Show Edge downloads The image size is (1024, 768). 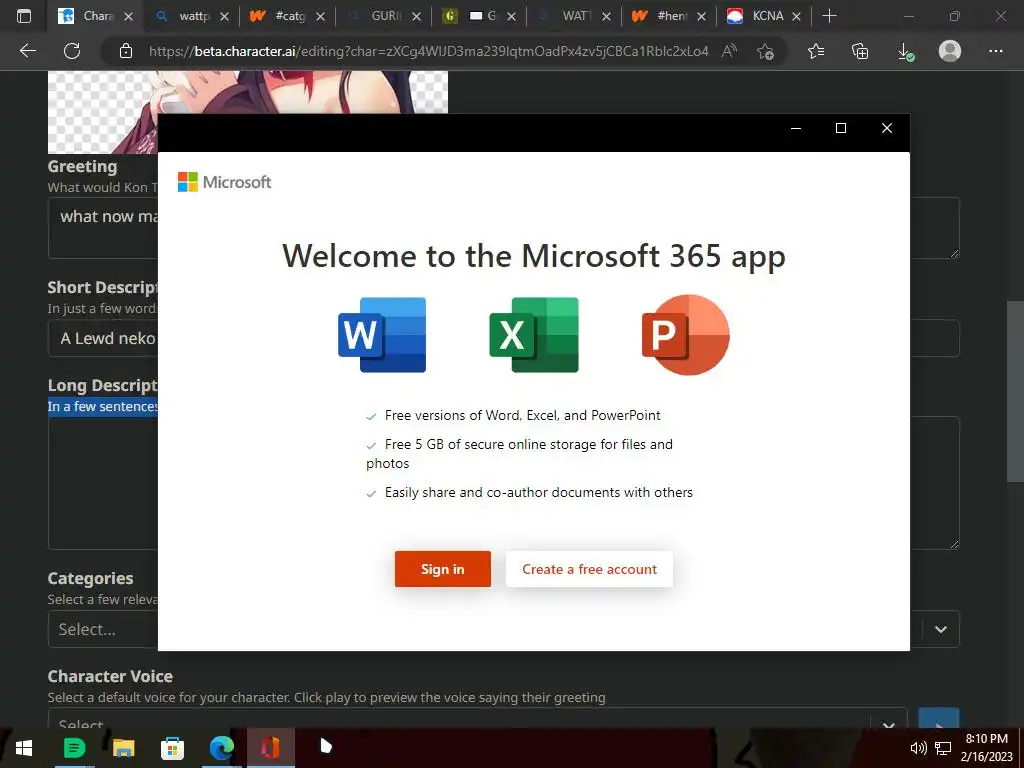pyautogui.click(x=905, y=51)
